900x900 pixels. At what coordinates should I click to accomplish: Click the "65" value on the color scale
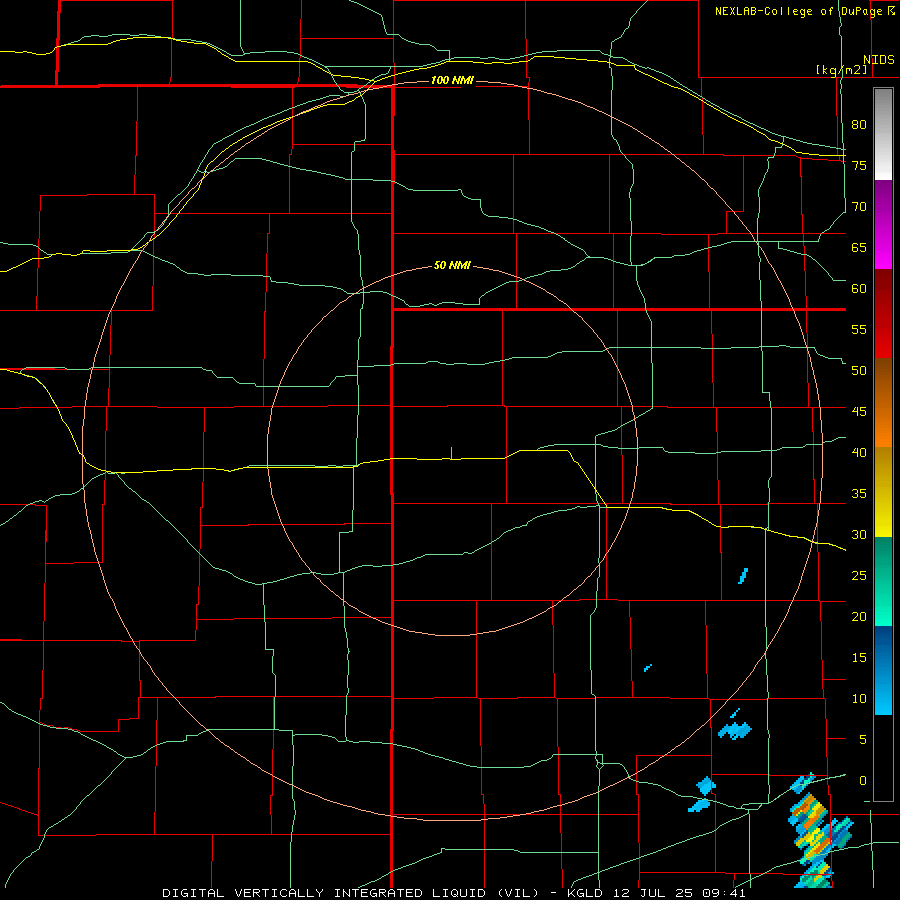coord(859,247)
